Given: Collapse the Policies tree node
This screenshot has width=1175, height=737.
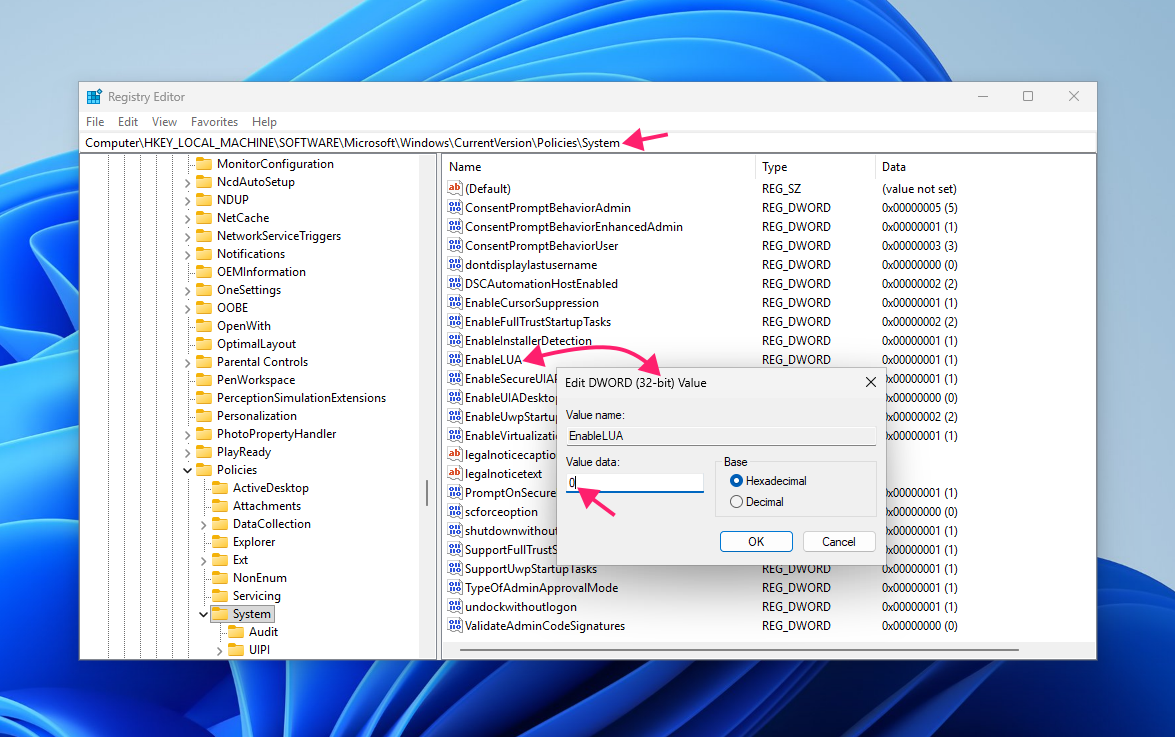Looking at the screenshot, I should [x=187, y=470].
